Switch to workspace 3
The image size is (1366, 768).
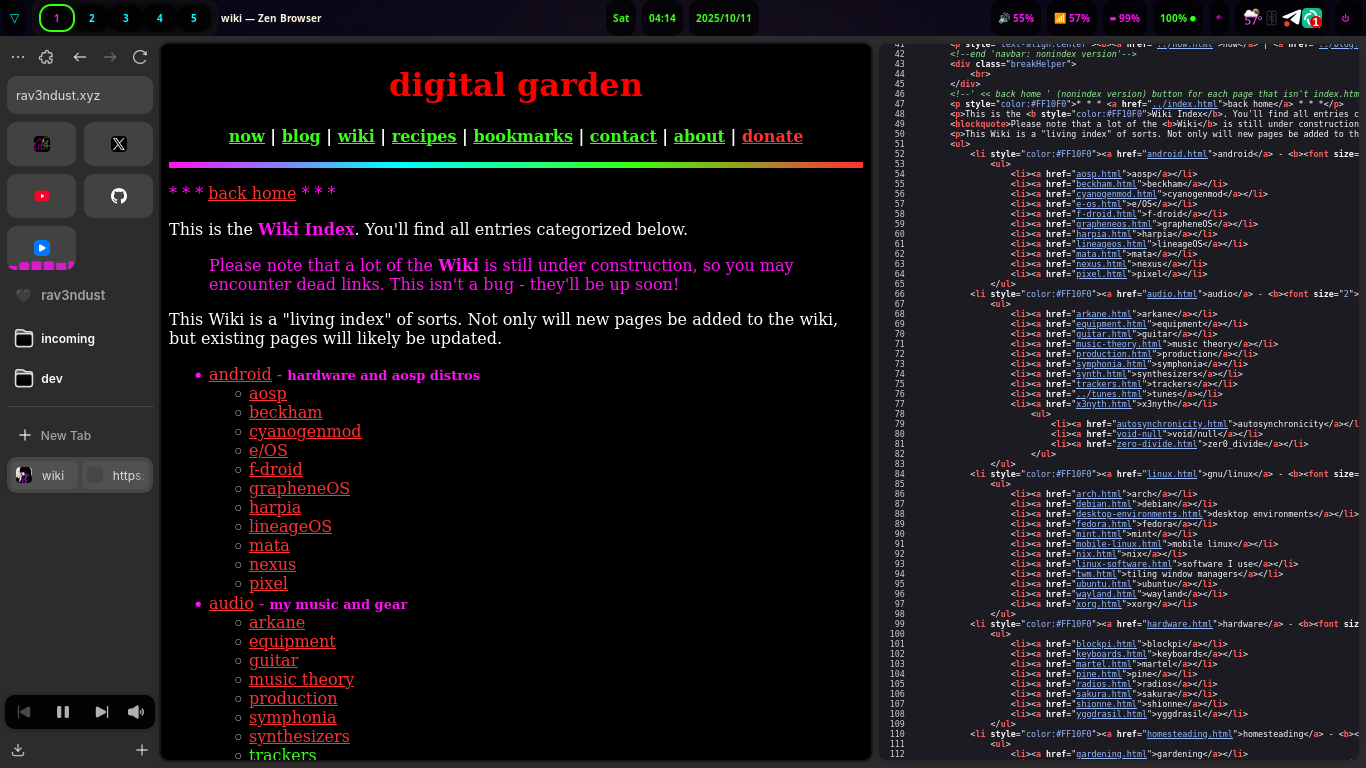coord(125,18)
